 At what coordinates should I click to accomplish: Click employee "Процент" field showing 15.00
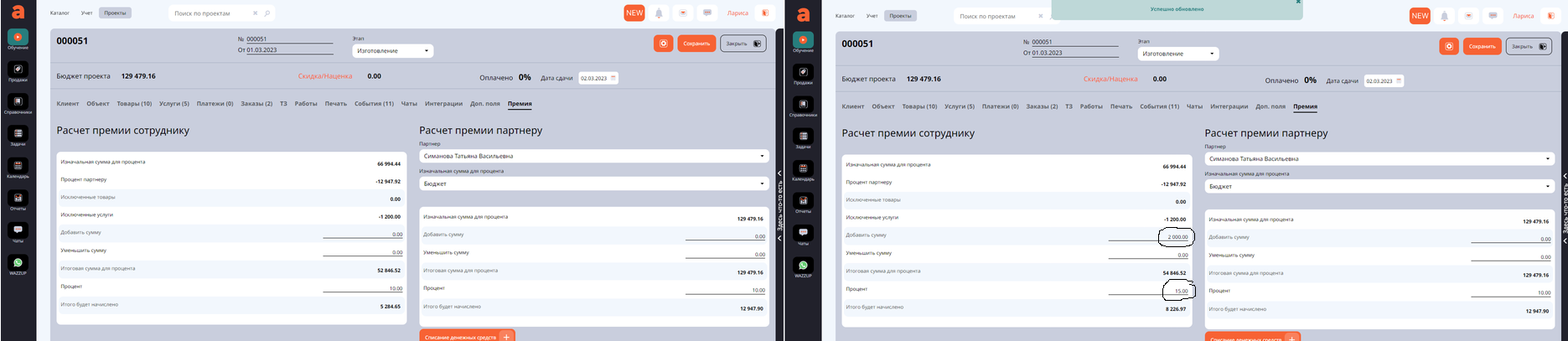point(1177,291)
